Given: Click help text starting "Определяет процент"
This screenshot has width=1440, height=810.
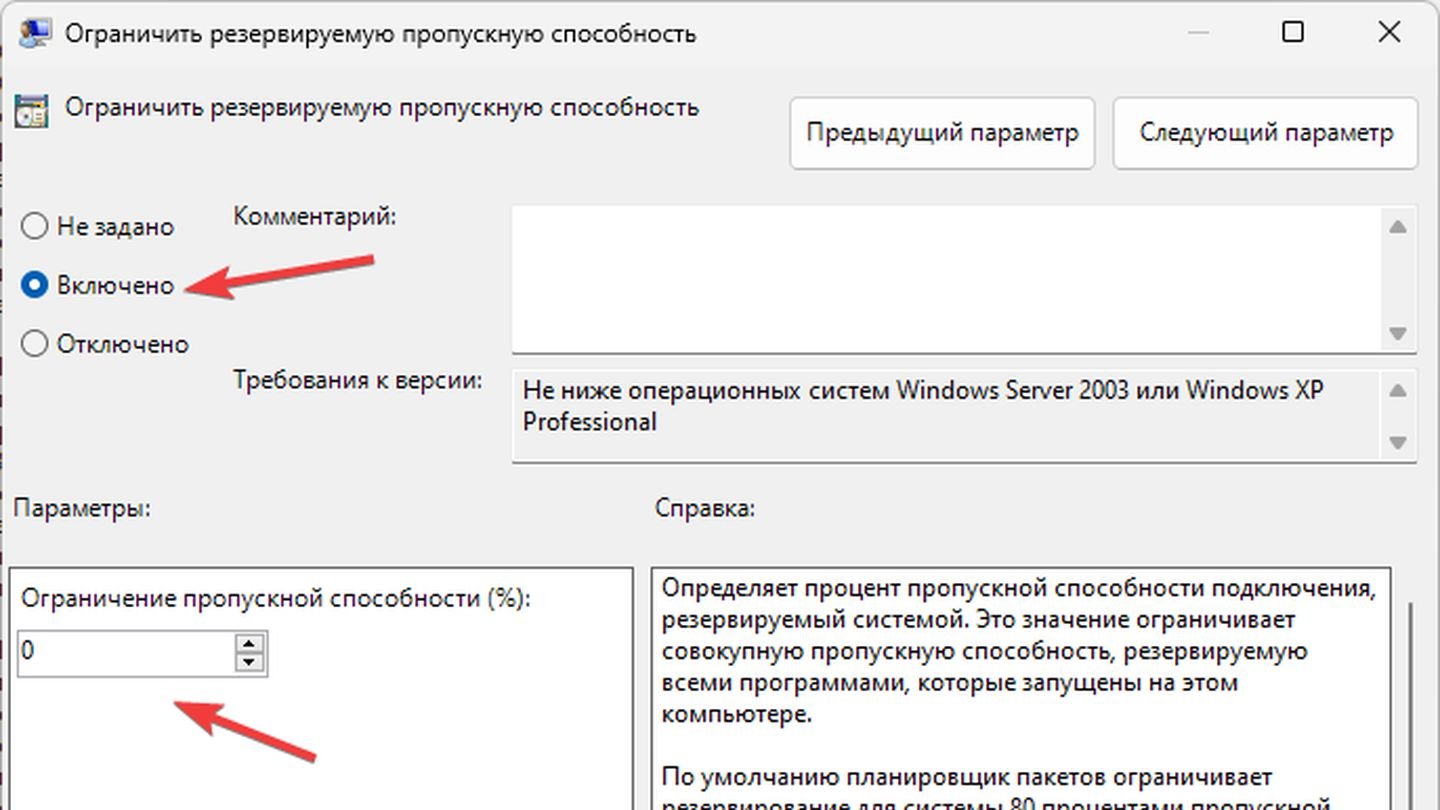Looking at the screenshot, I should pos(1018,651).
